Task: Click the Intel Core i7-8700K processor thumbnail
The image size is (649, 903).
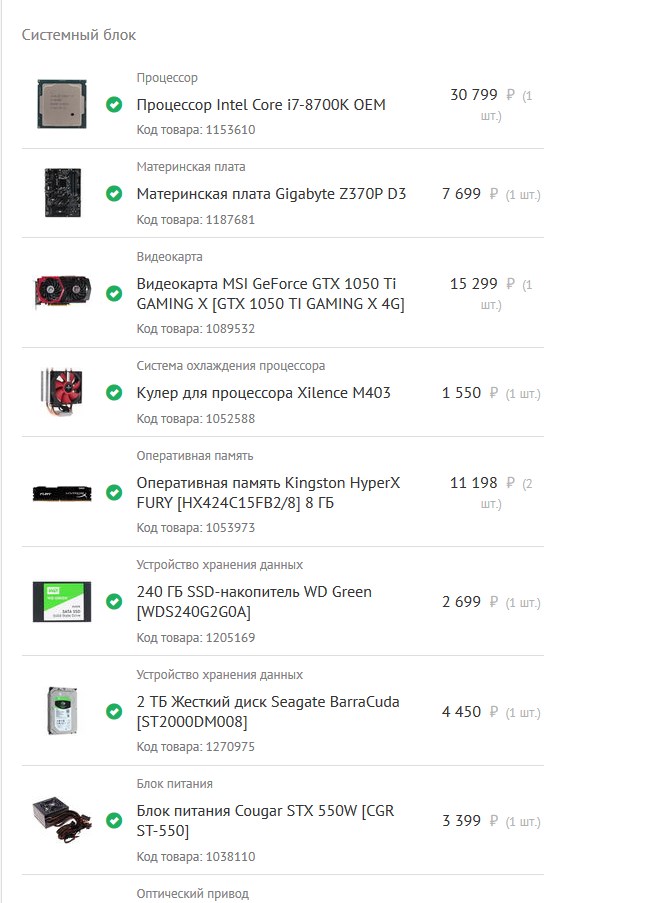Action: (x=62, y=104)
